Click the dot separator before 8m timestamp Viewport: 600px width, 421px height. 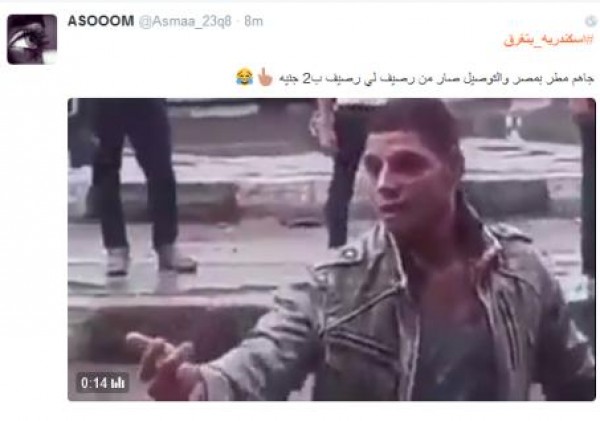click(238, 22)
